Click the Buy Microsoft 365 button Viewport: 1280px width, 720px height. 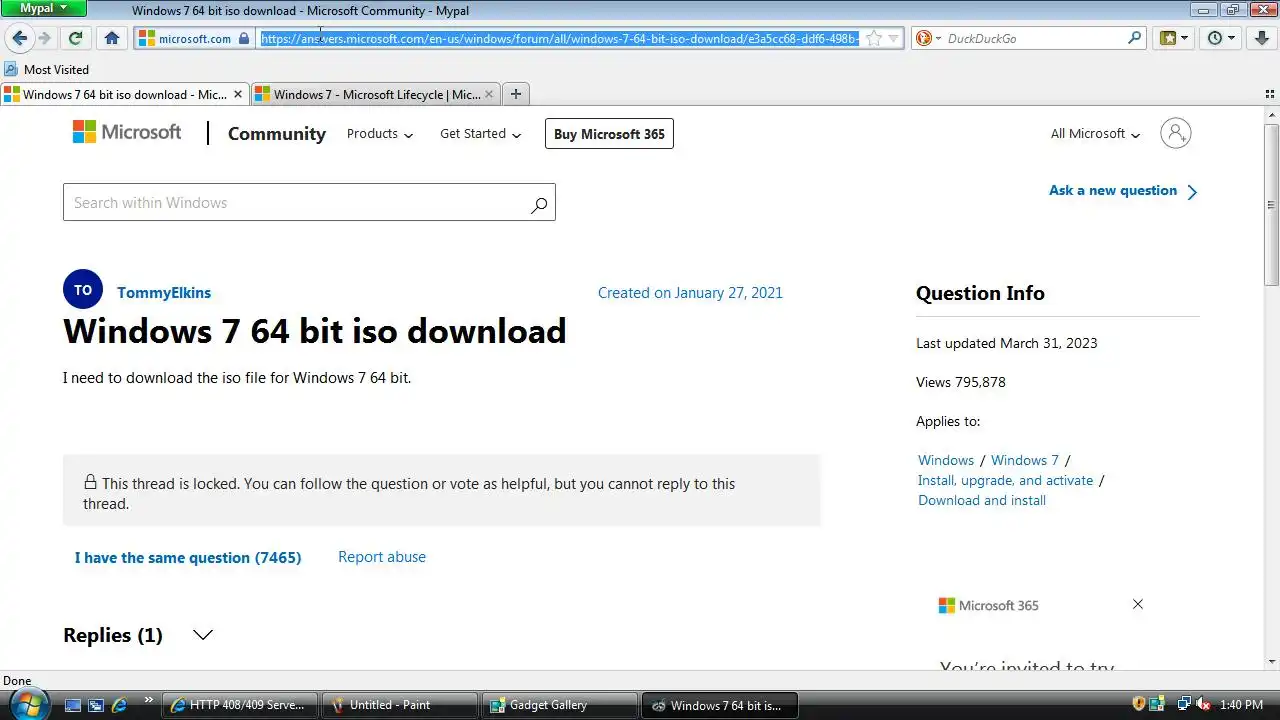609,134
